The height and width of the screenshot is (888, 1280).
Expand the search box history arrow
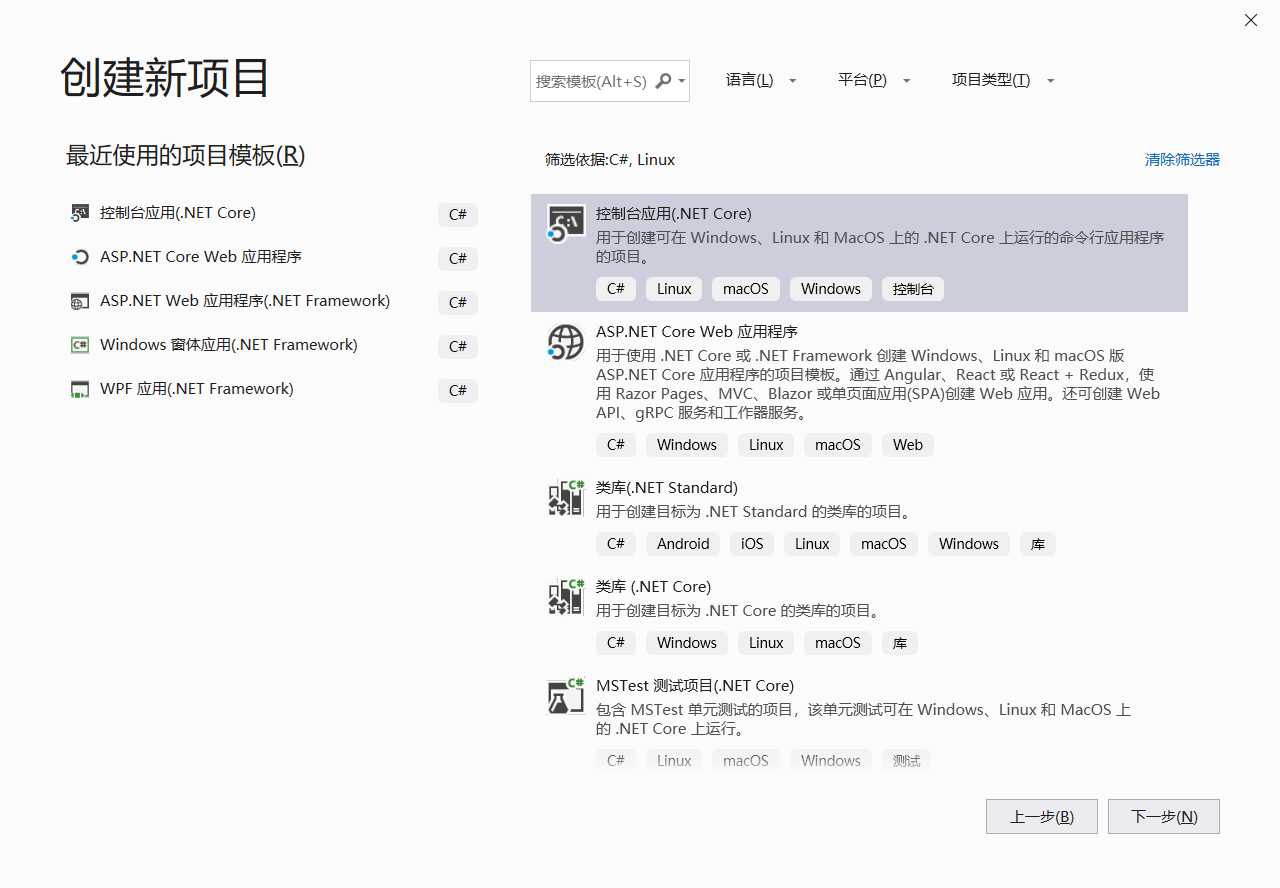click(682, 81)
